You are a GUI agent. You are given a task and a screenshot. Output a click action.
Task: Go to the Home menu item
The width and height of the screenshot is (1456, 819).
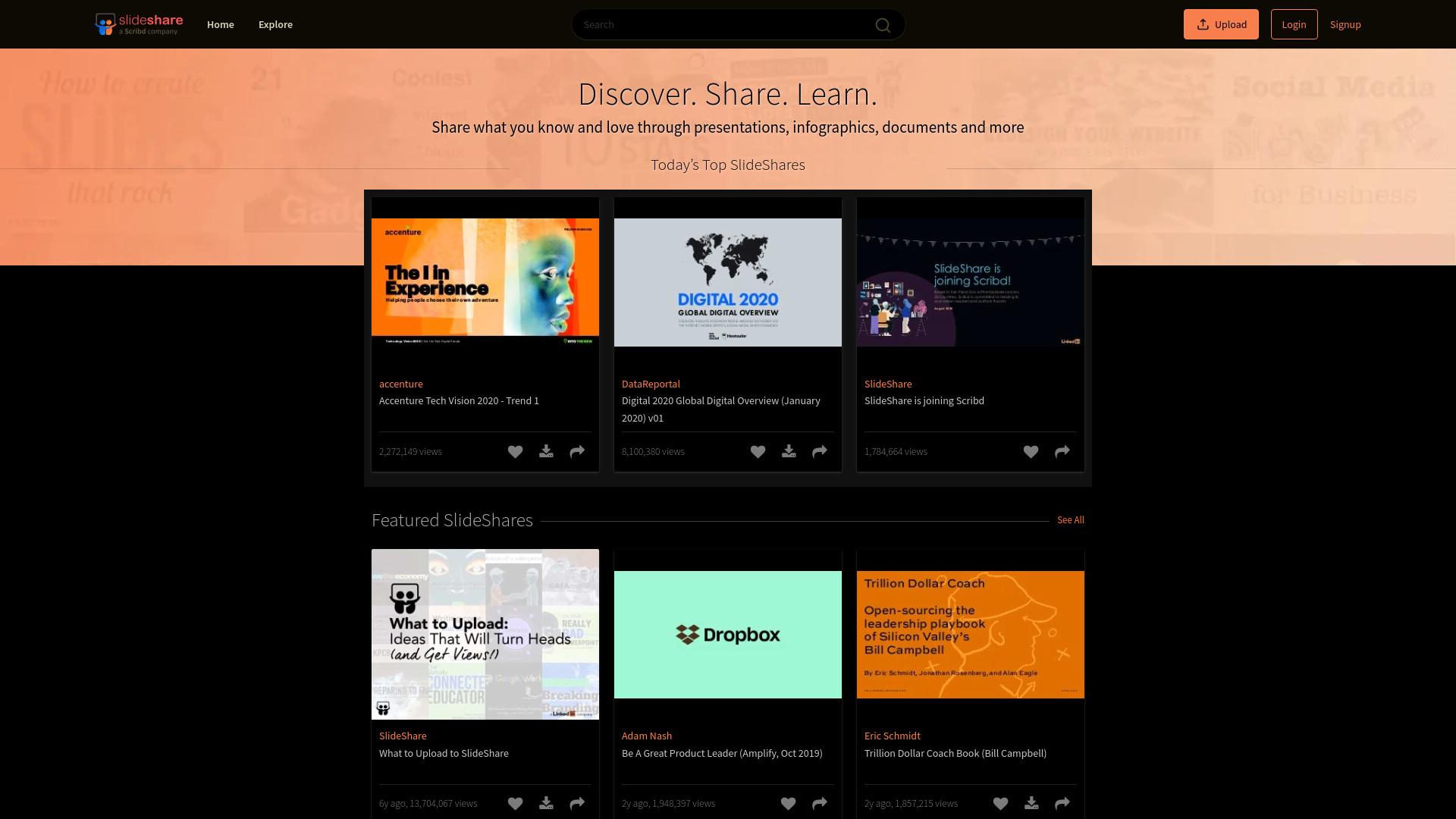pyautogui.click(x=221, y=24)
